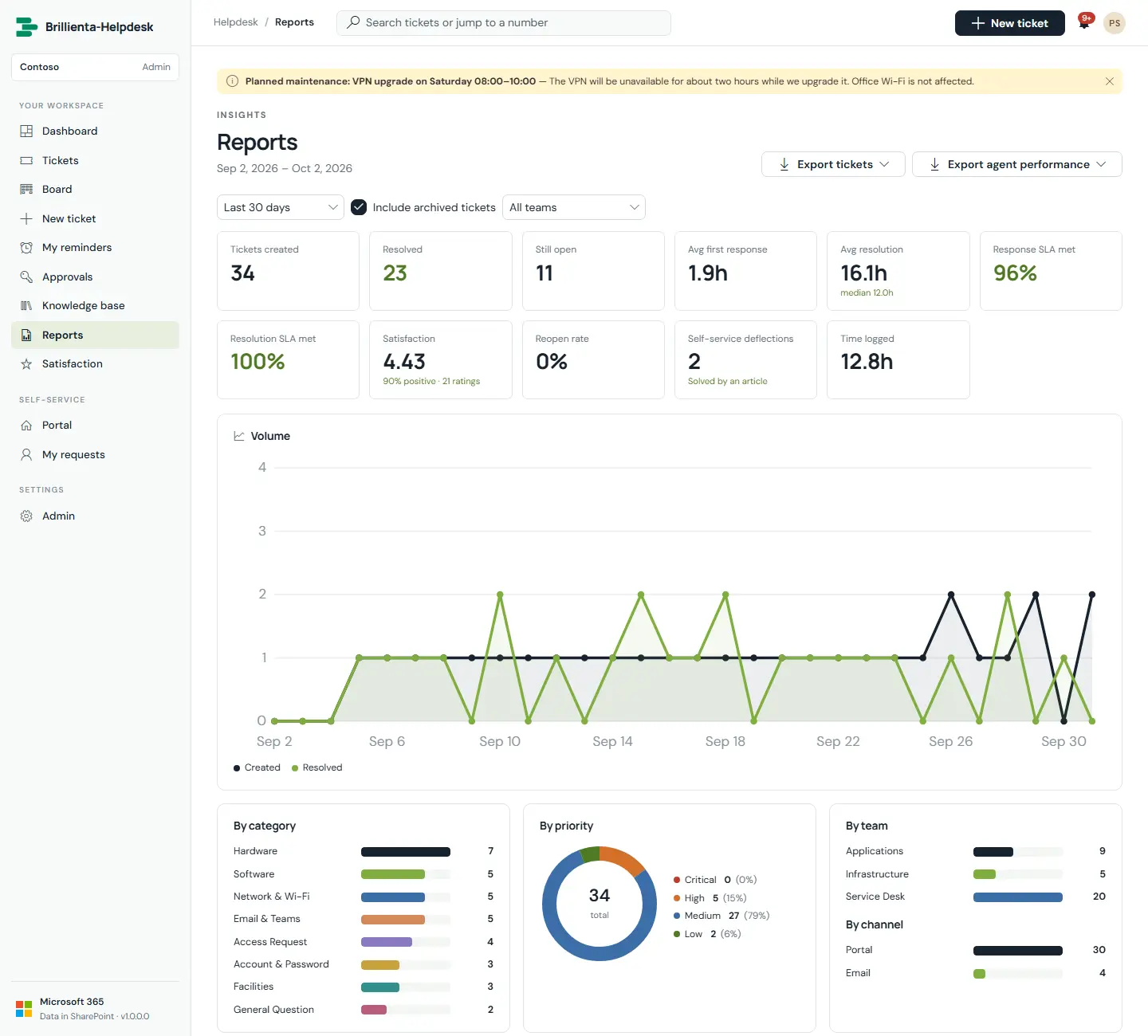Click the Satisfaction 4.43 stat card
1148x1036 pixels.
tap(441, 359)
